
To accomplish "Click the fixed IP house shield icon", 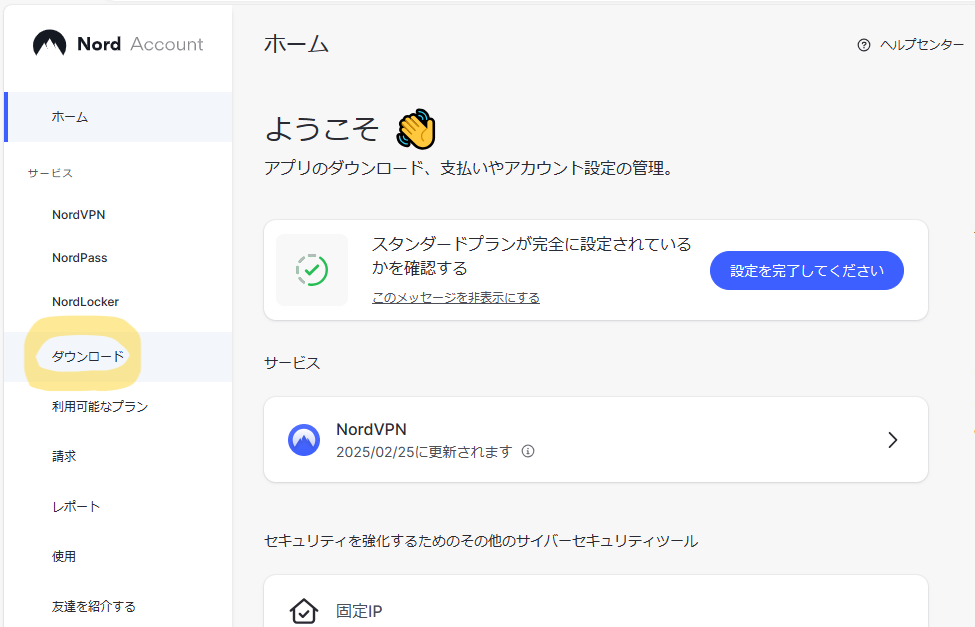I will [x=304, y=611].
